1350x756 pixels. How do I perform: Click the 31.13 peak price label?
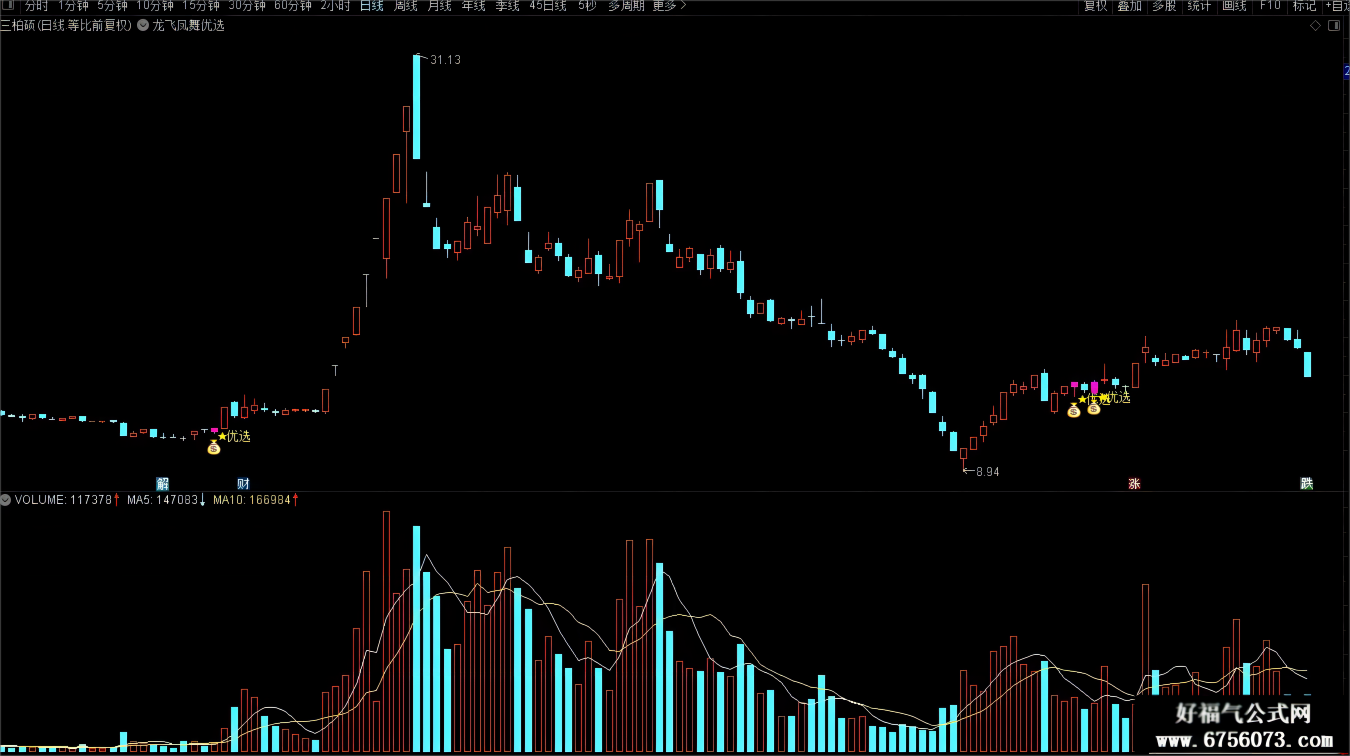coord(445,60)
